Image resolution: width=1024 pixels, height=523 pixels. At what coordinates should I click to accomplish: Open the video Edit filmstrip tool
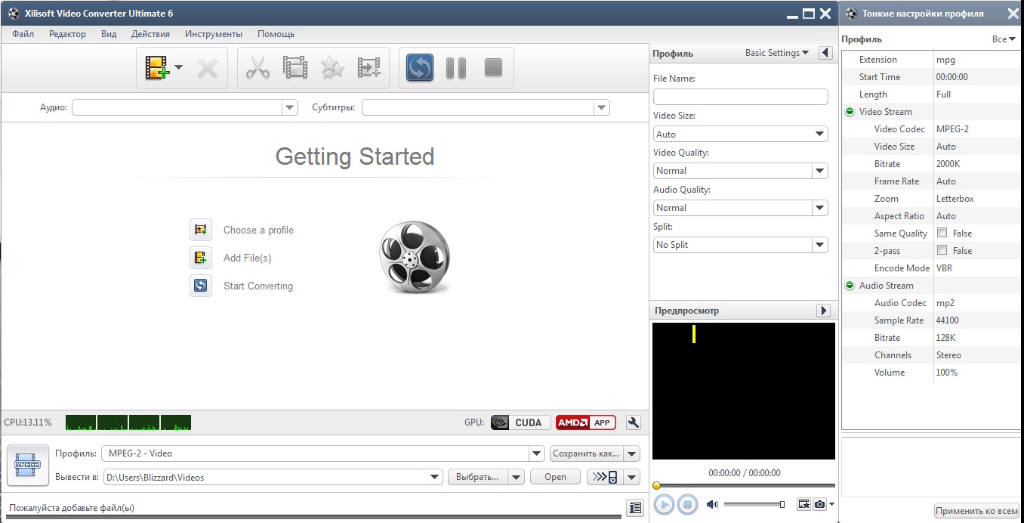point(295,68)
